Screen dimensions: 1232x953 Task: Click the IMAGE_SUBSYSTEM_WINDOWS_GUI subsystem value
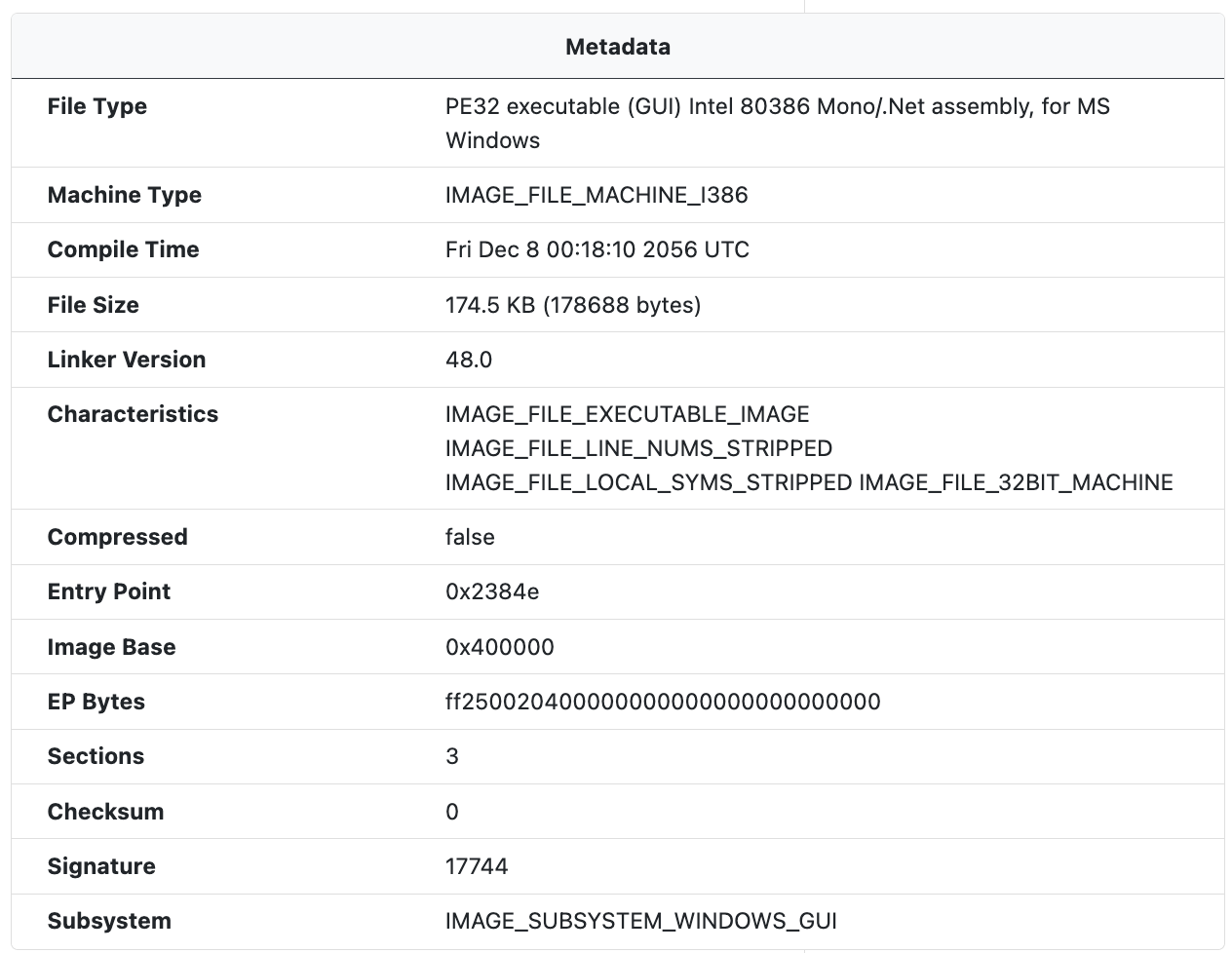[640, 921]
